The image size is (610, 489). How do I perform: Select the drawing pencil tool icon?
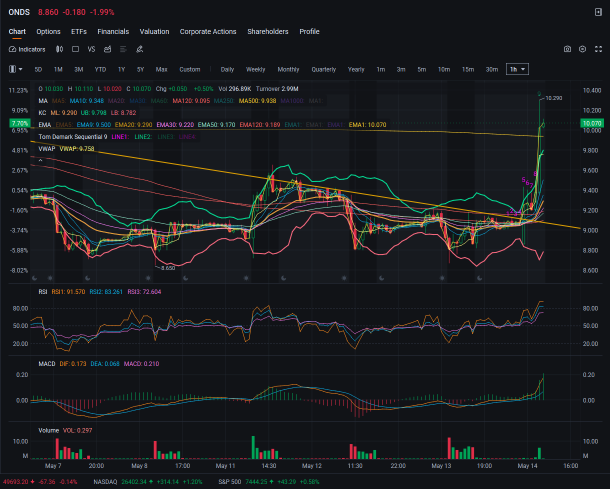[139, 49]
